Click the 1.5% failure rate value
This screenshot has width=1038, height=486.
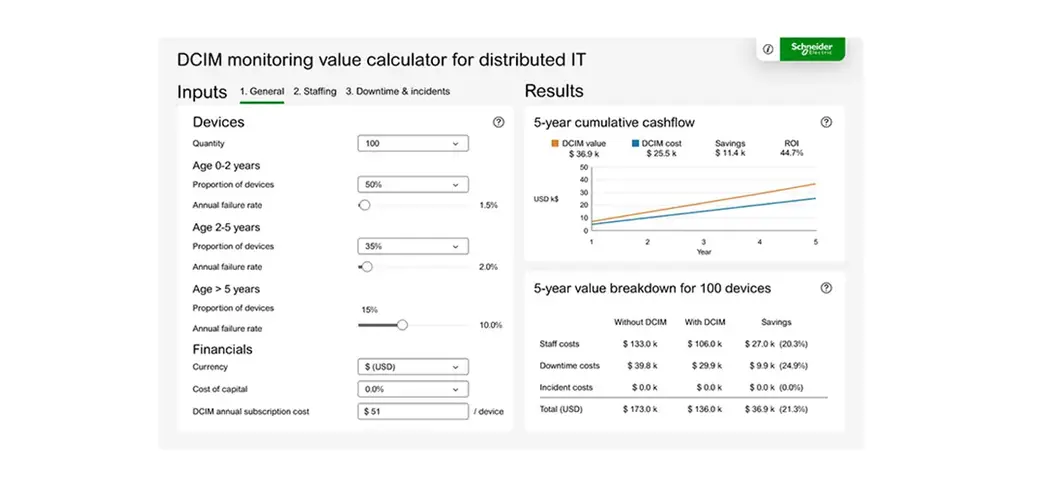(x=488, y=205)
